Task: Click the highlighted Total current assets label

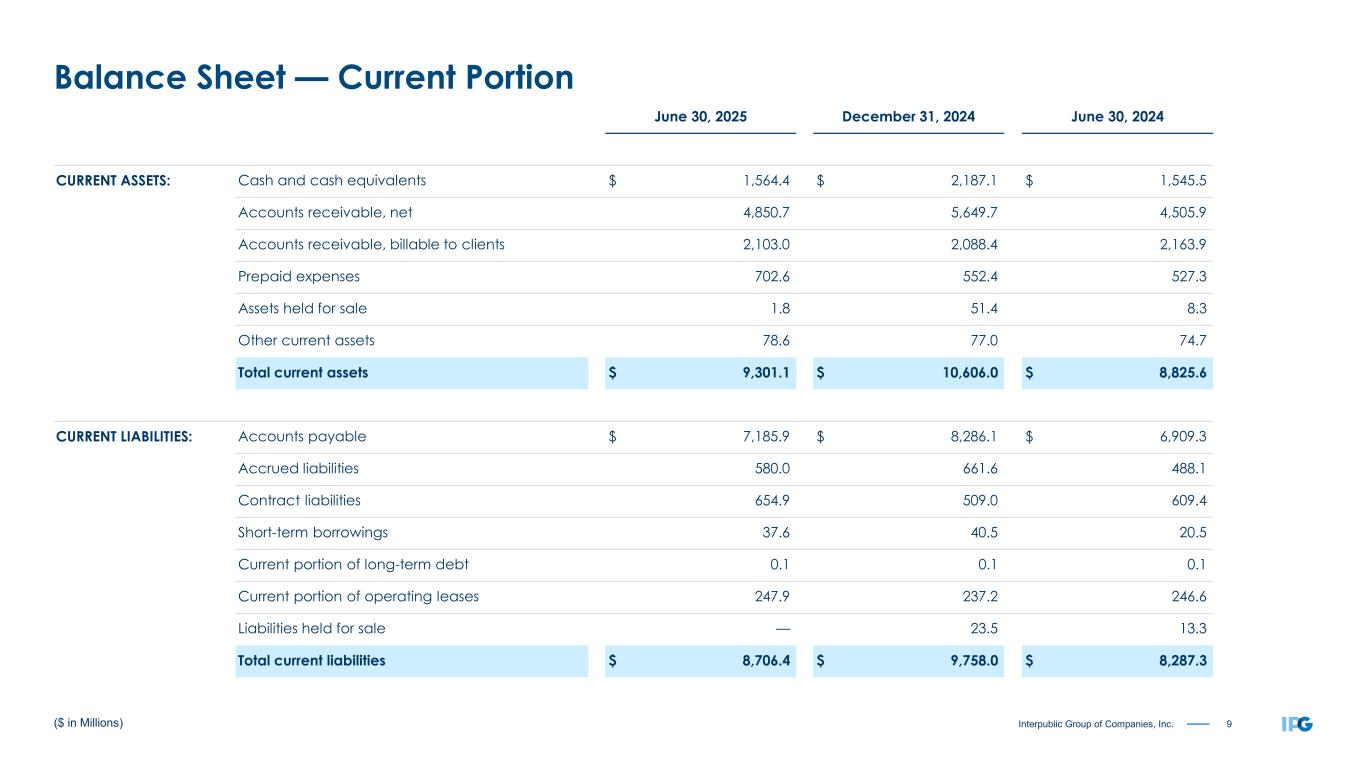Action: pyautogui.click(x=303, y=373)
